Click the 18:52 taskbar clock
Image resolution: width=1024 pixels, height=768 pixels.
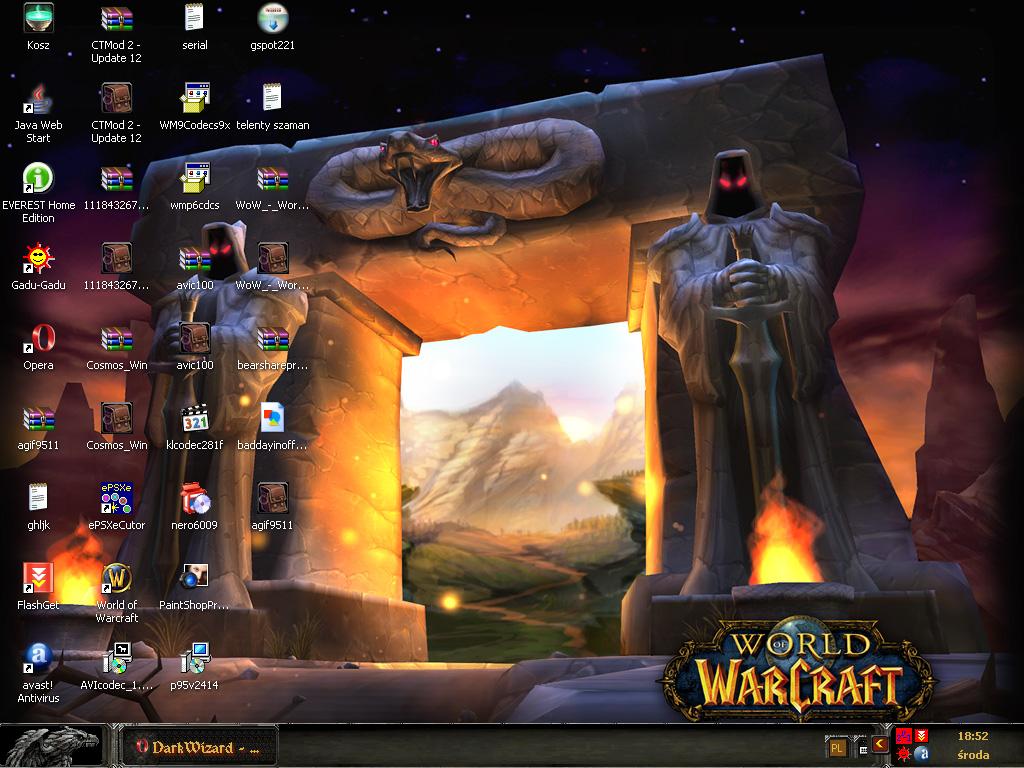tap(973, 736)
